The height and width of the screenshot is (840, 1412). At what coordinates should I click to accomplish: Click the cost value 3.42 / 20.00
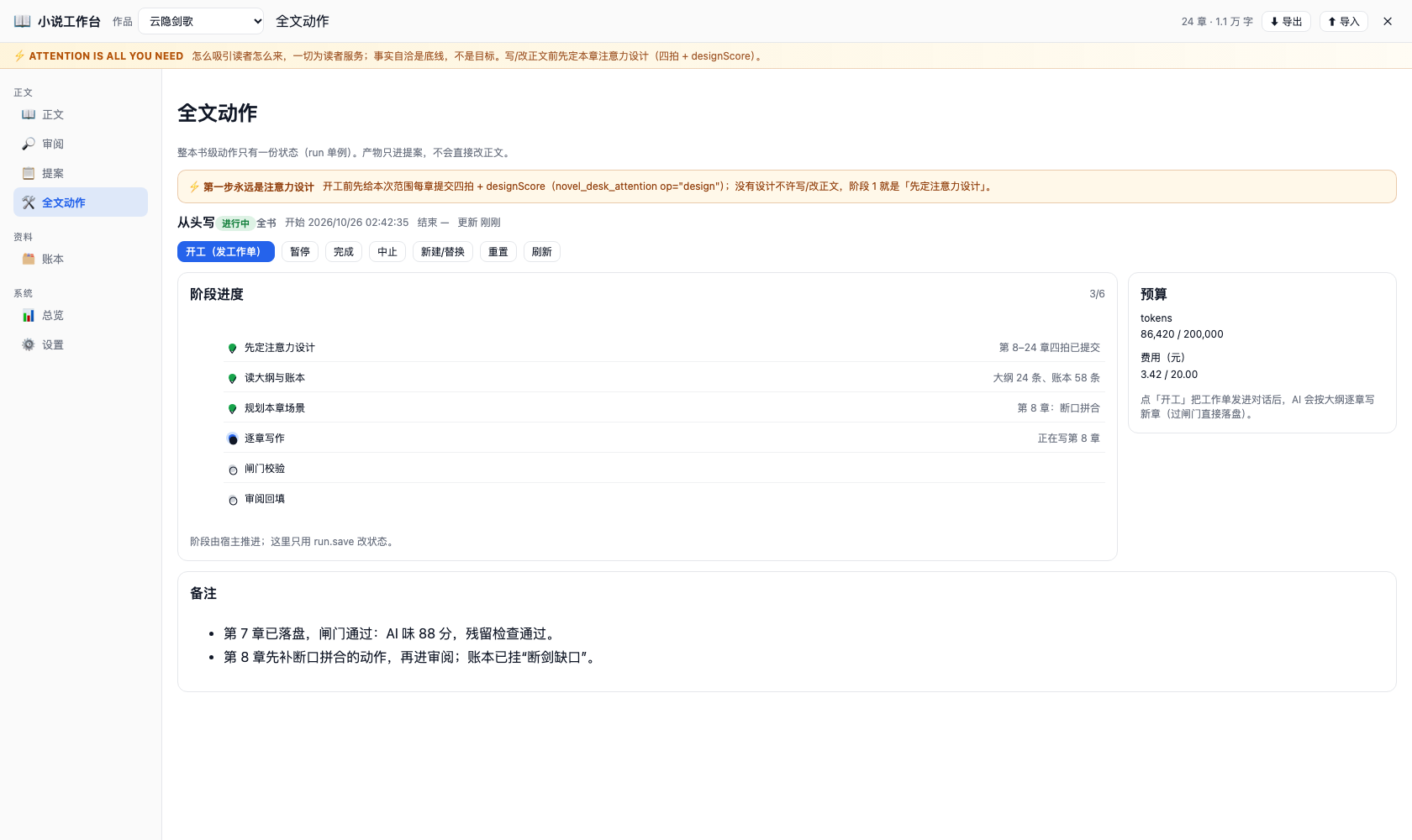[1169, 375]
